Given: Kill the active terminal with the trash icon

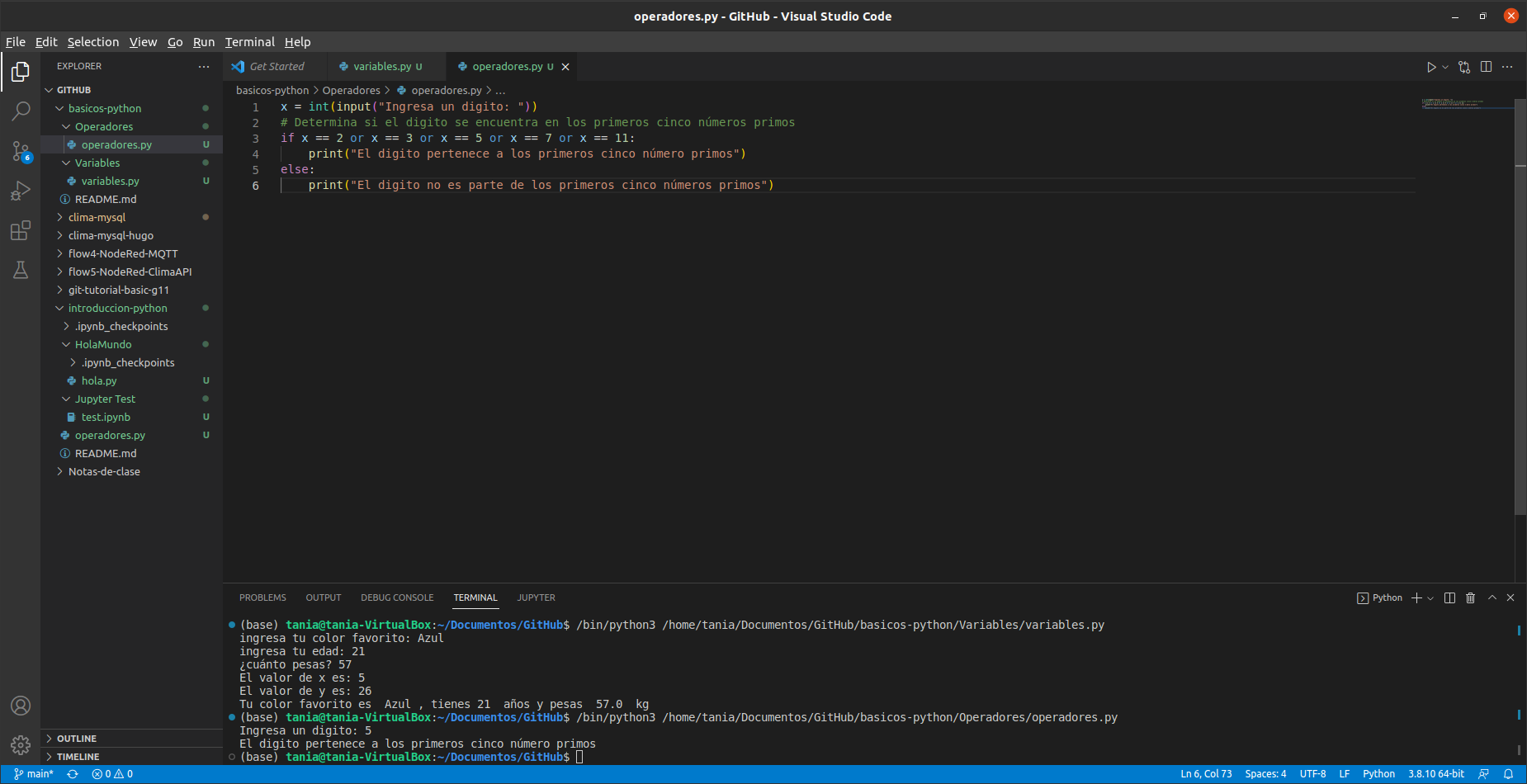Looking at the screenshot, I should (1470, 597).
